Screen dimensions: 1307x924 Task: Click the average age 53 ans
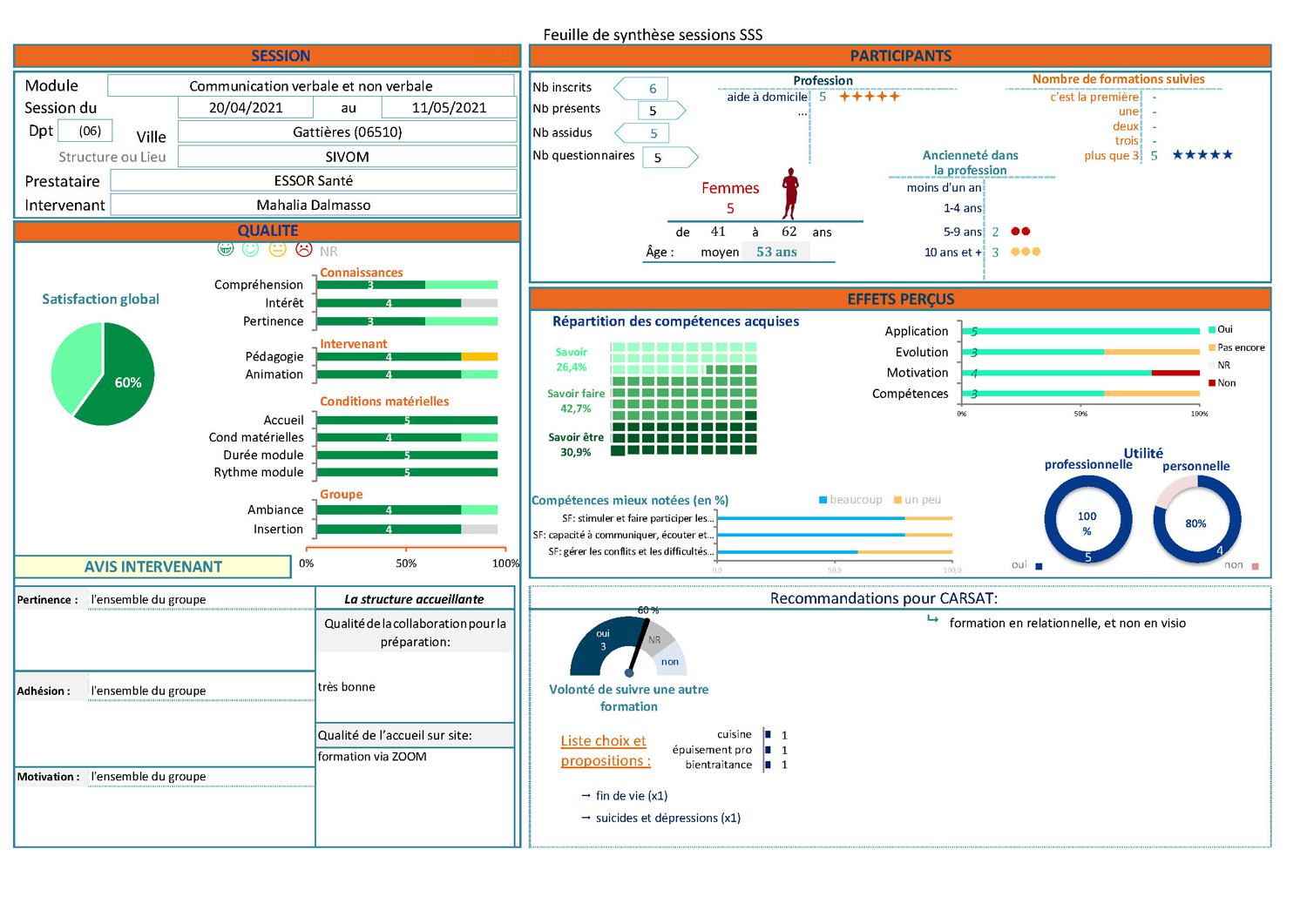coord(776,252)
